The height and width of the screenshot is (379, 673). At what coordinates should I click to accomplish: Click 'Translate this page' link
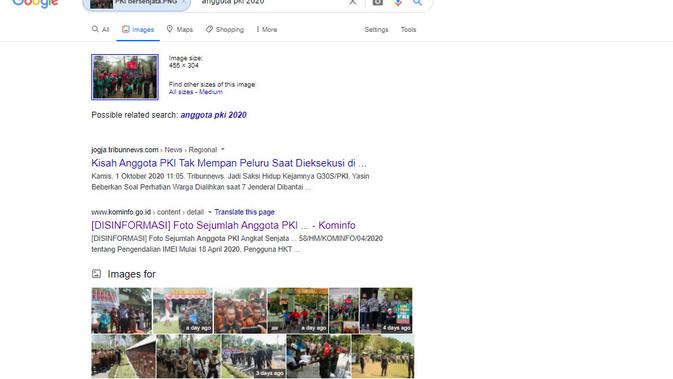[244, 212]
